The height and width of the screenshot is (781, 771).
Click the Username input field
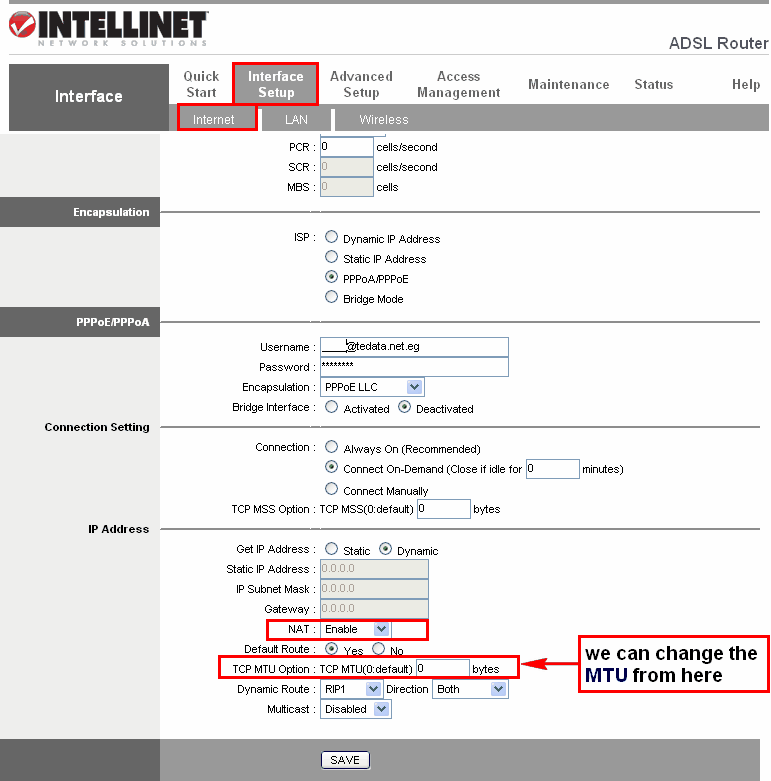coord(414,347)
